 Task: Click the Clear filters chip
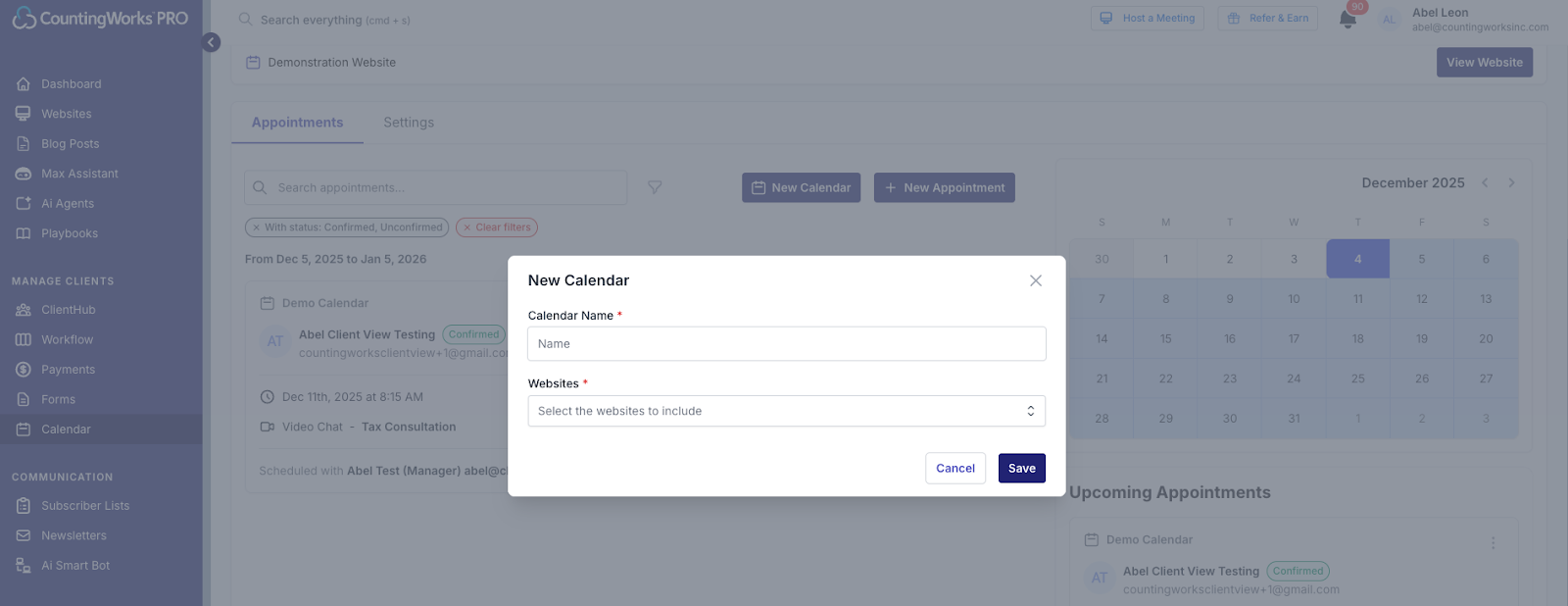[497, 227]
